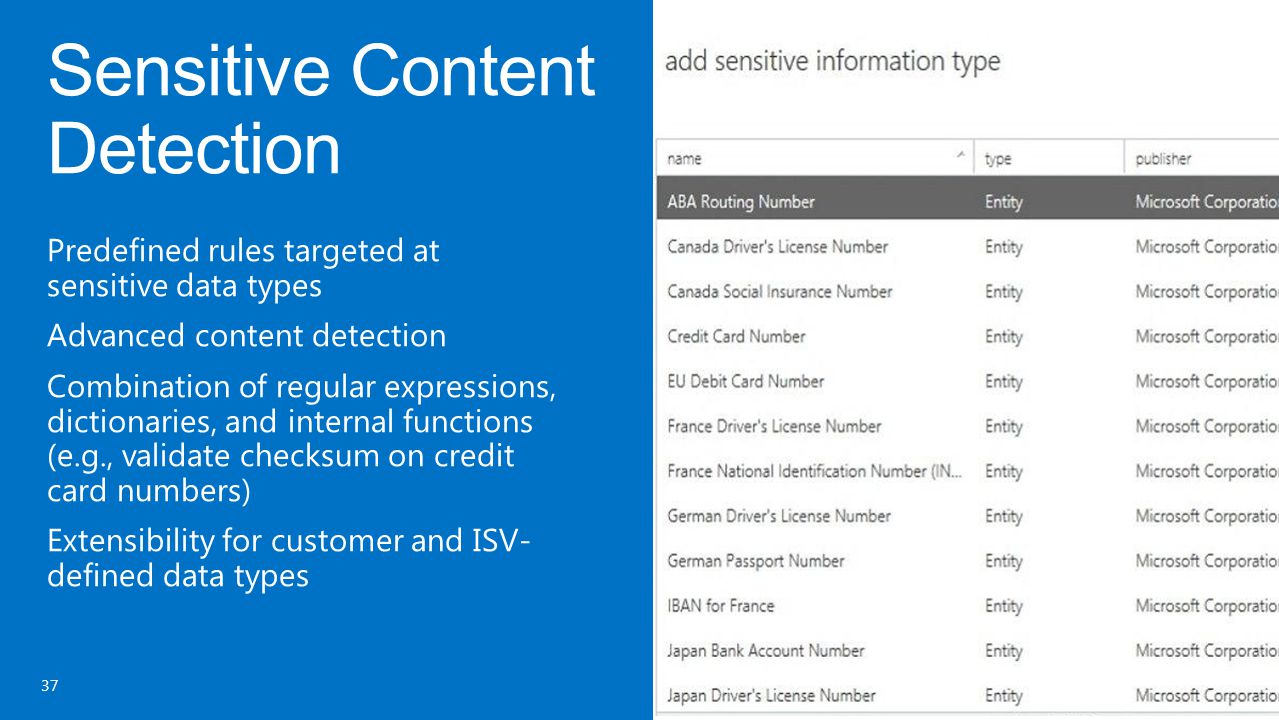
Task: Sort by the name column header
Action: click(x=815, y=158)
